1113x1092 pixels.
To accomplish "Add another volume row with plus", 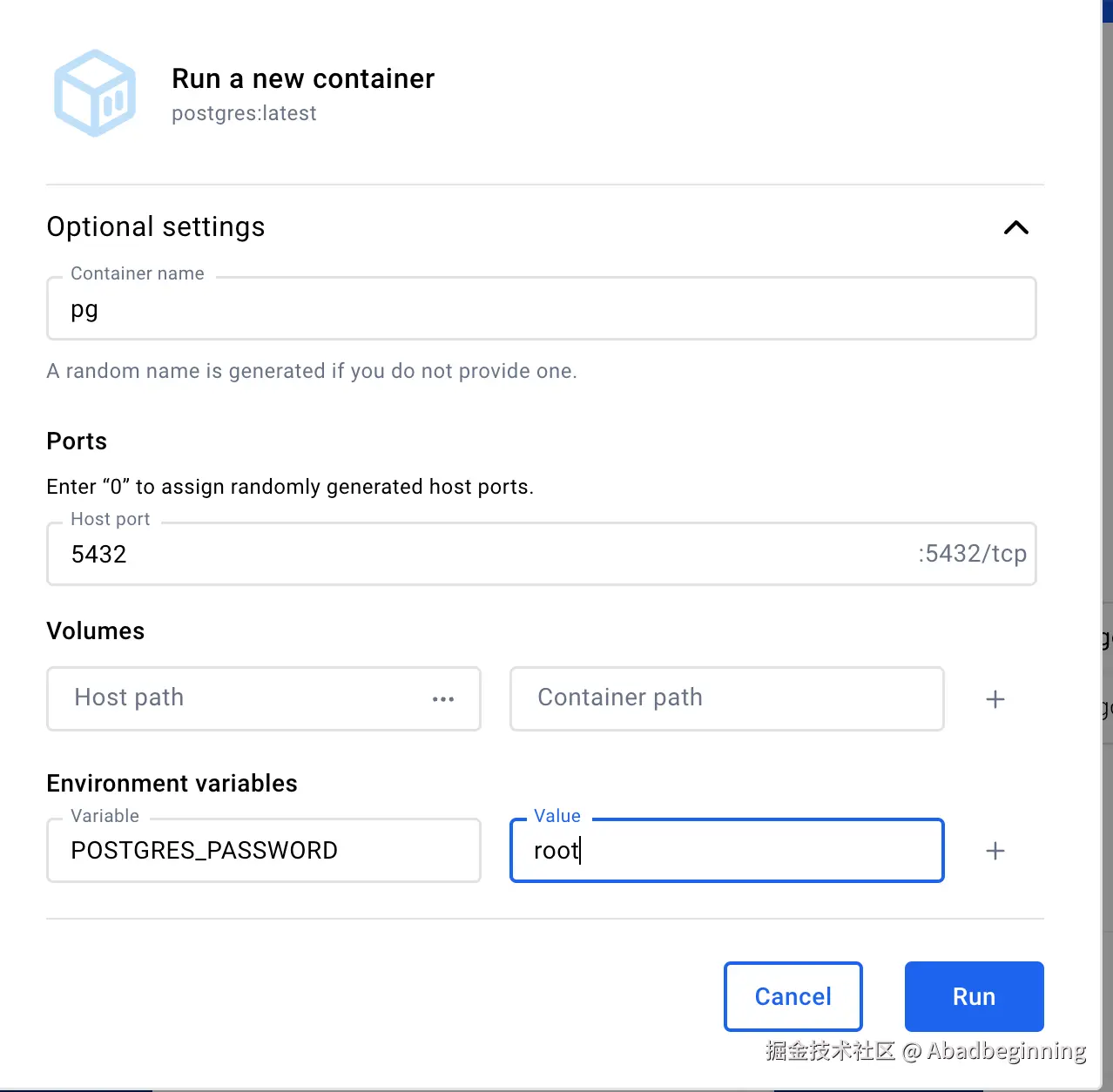I will tap(995, 699).
